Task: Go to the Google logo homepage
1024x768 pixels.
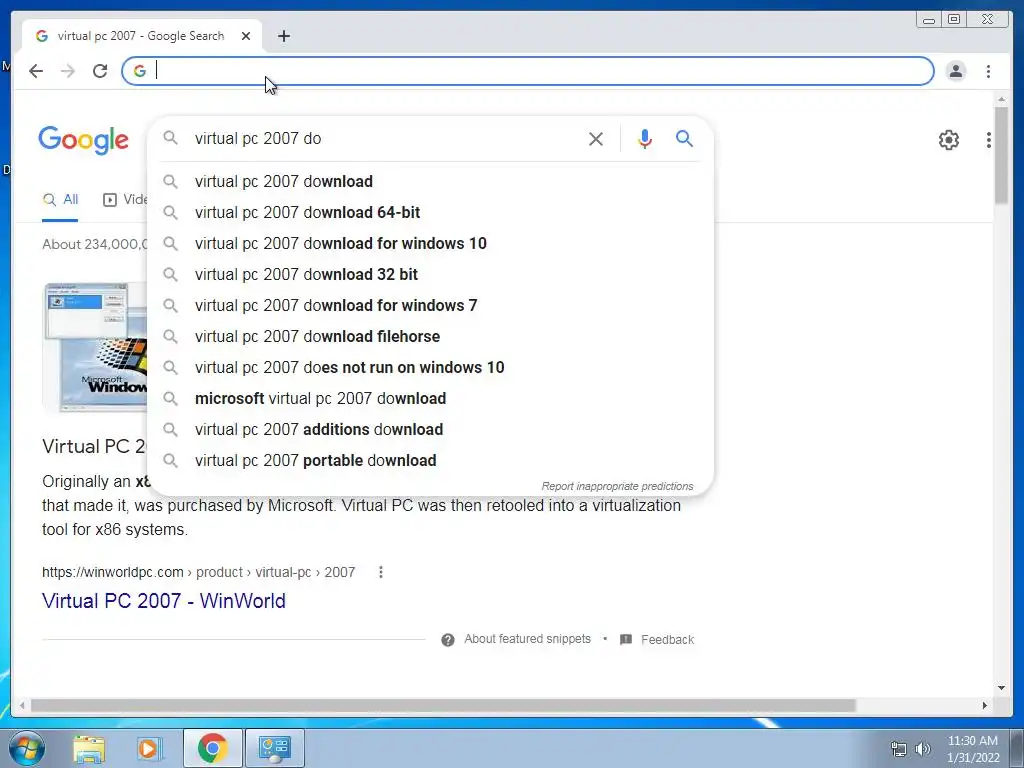Action: 84,140
